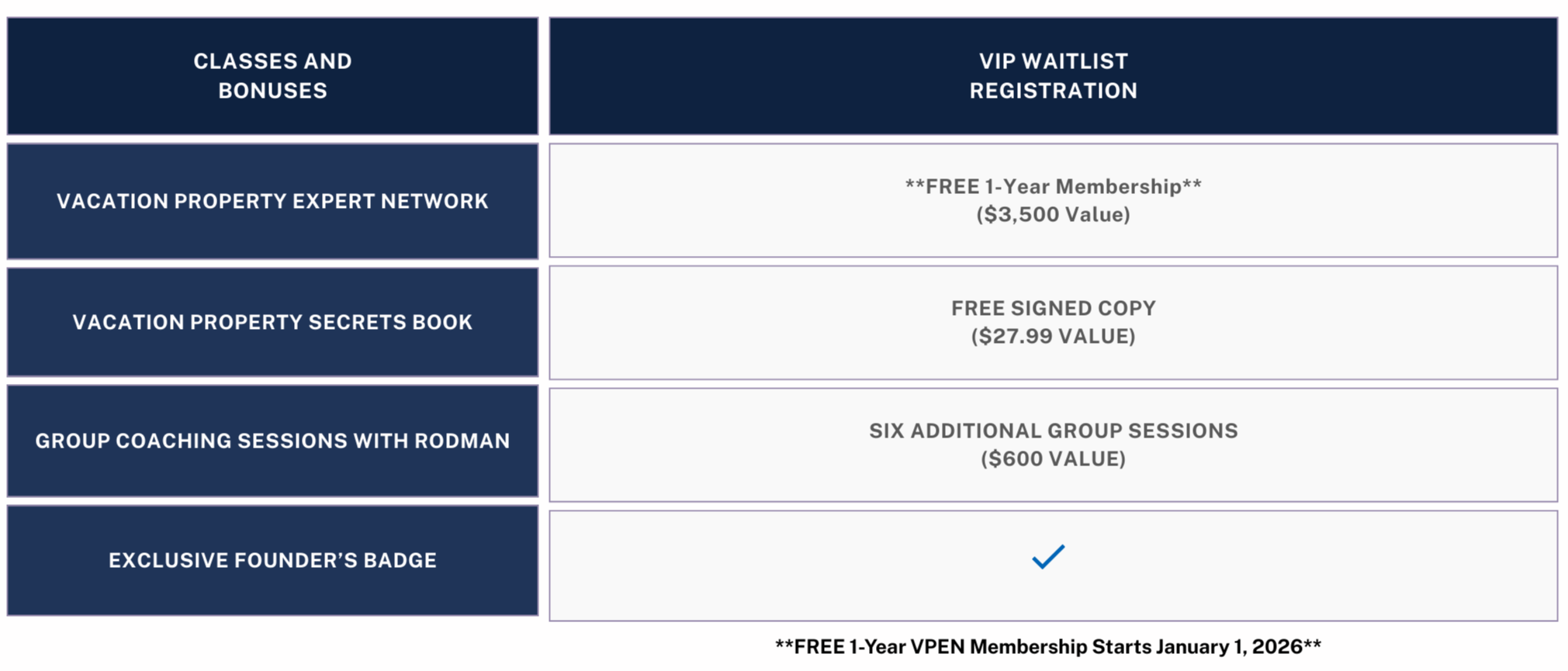Click the ($600 VALUE) text
Screen dimensions: 1568x671
(x=1053, y=459)
